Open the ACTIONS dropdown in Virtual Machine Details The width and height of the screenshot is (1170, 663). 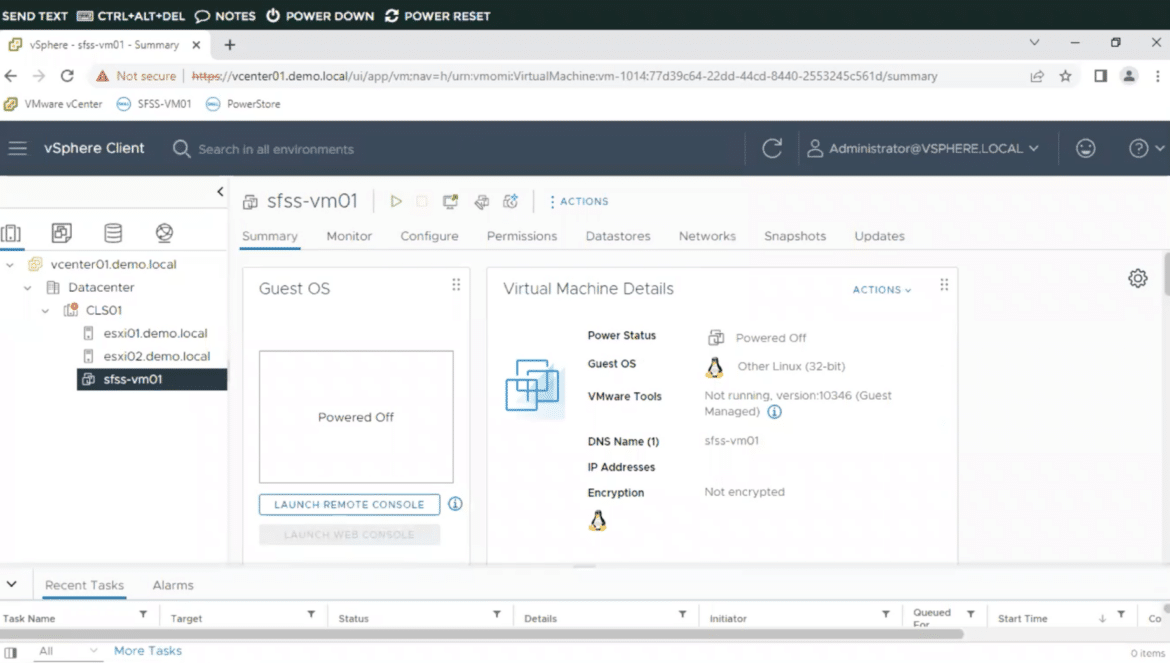[882, 290]
